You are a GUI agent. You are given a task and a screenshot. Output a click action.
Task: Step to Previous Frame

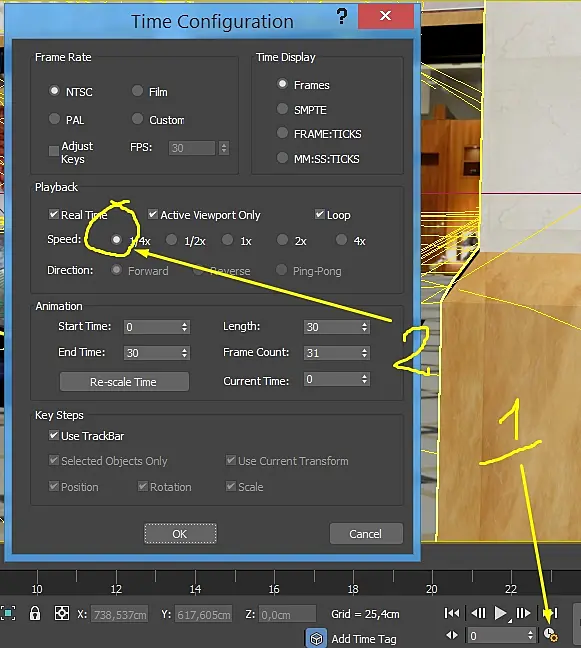click(479, 613)
